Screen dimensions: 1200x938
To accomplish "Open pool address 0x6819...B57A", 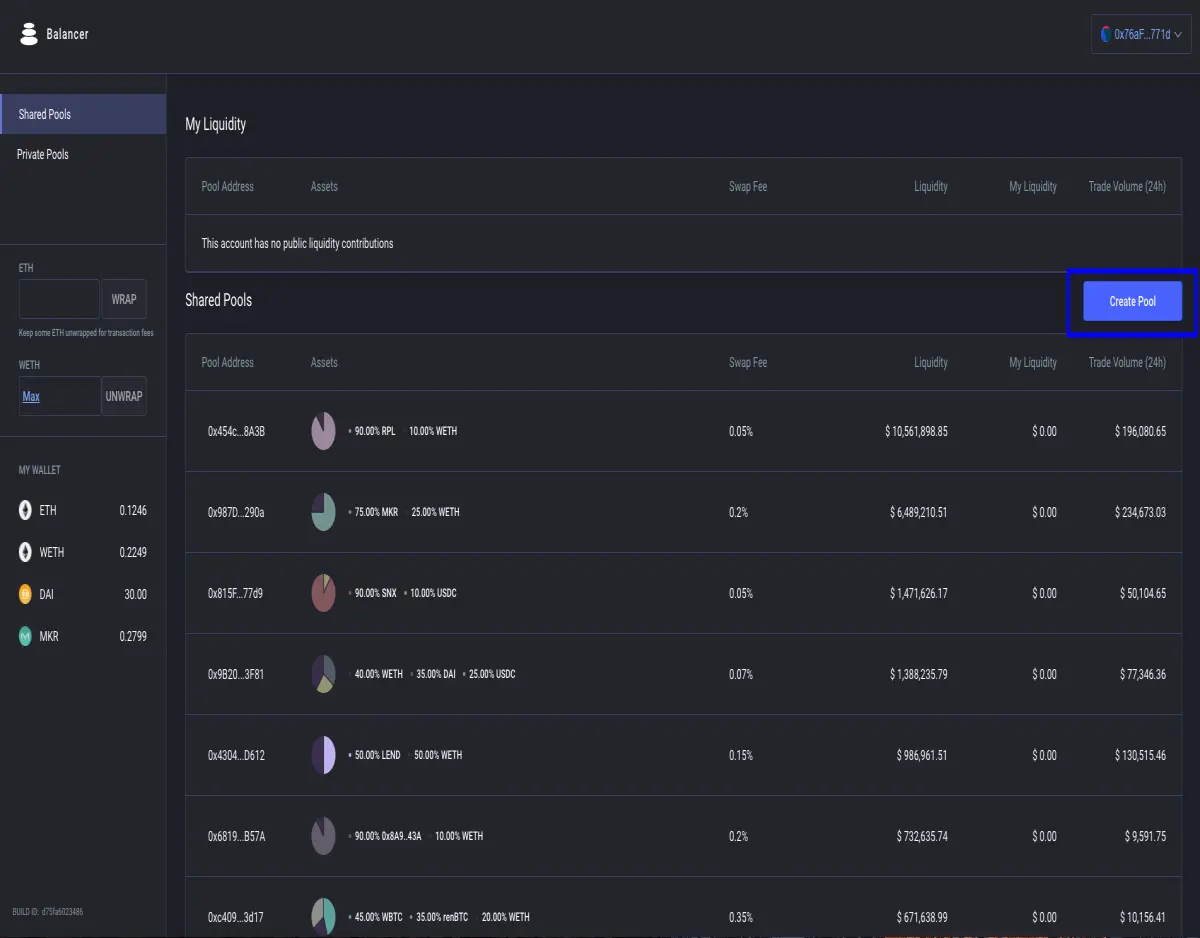I will [236, 836].
